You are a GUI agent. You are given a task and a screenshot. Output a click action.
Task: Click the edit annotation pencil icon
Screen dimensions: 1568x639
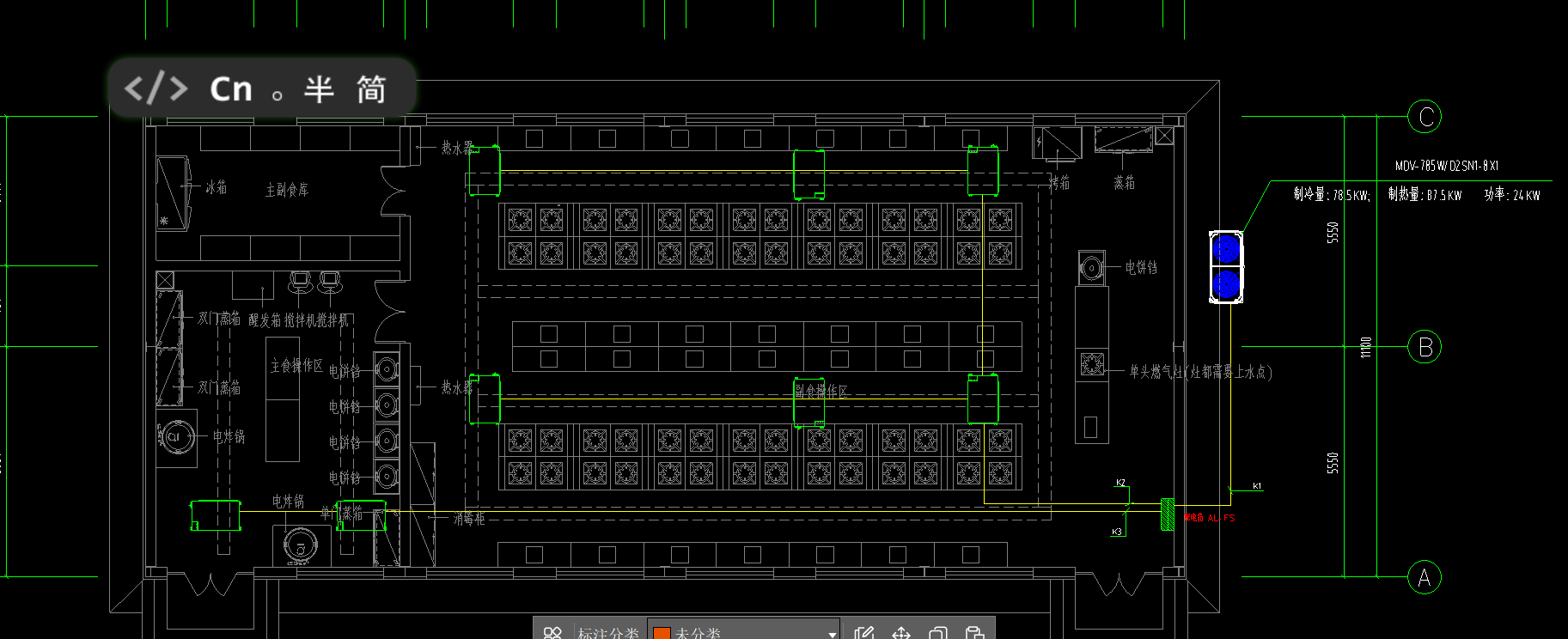(864, 633)
